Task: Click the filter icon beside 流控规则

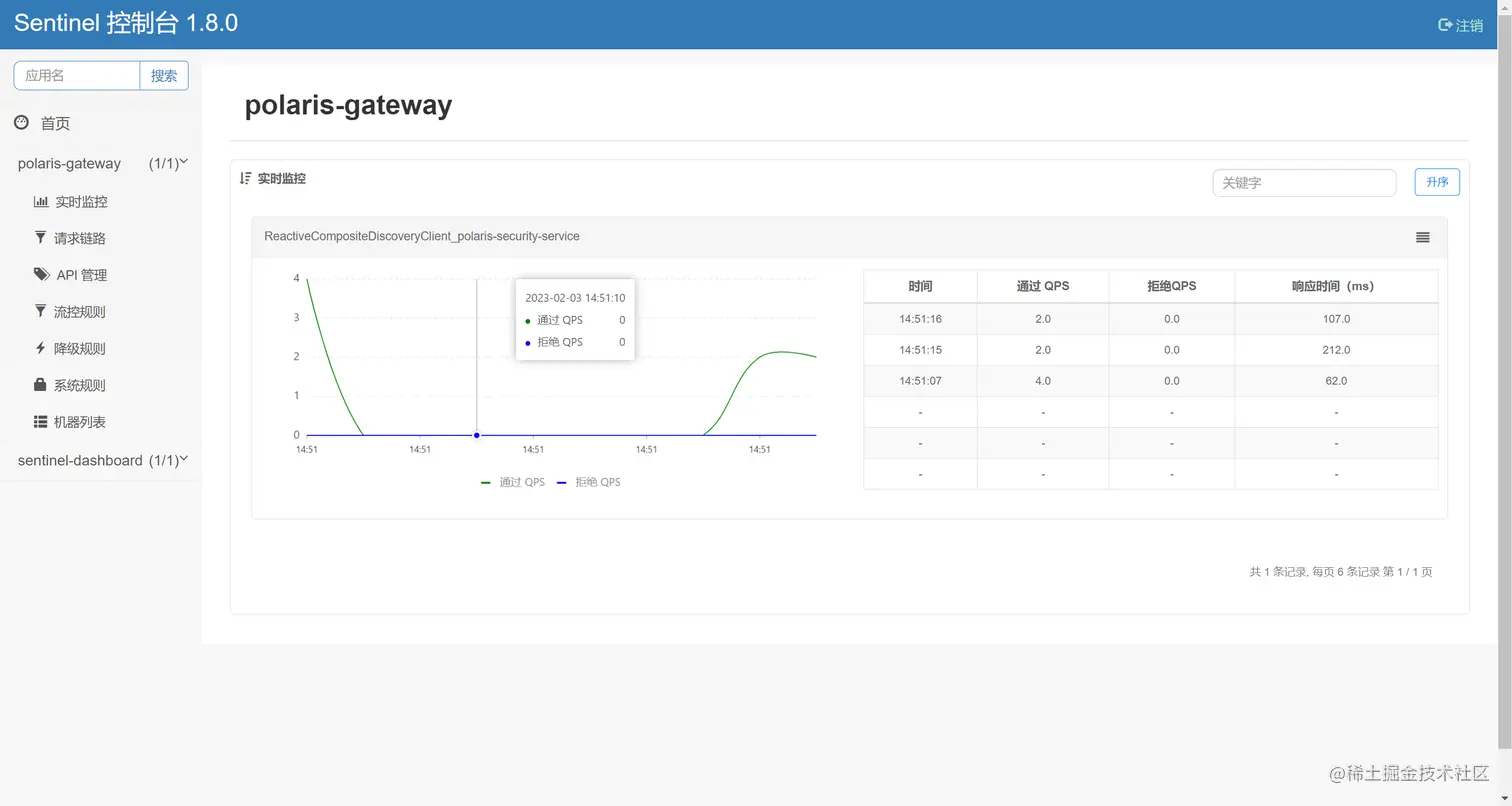Action: tap(40, 311)
